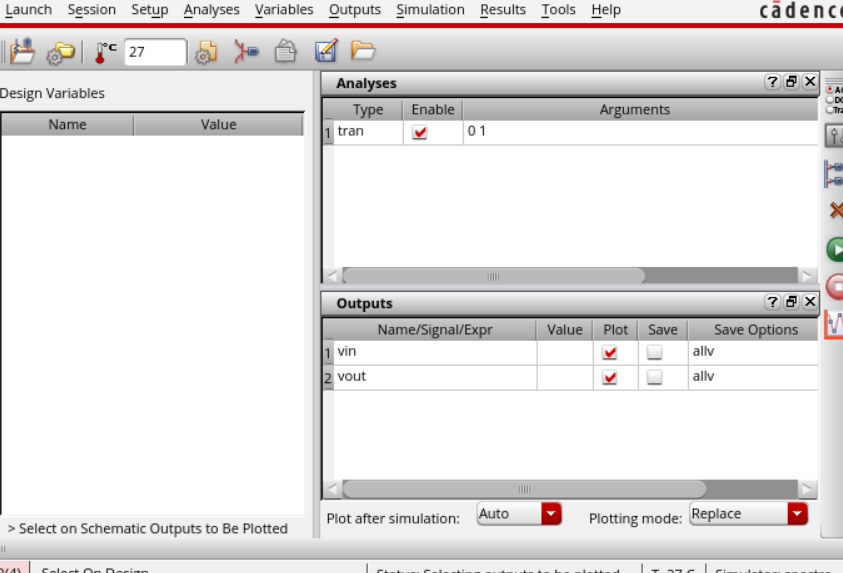
Task: Click Outputs panel scroll right arrow
Action: (x=806, y=489)
